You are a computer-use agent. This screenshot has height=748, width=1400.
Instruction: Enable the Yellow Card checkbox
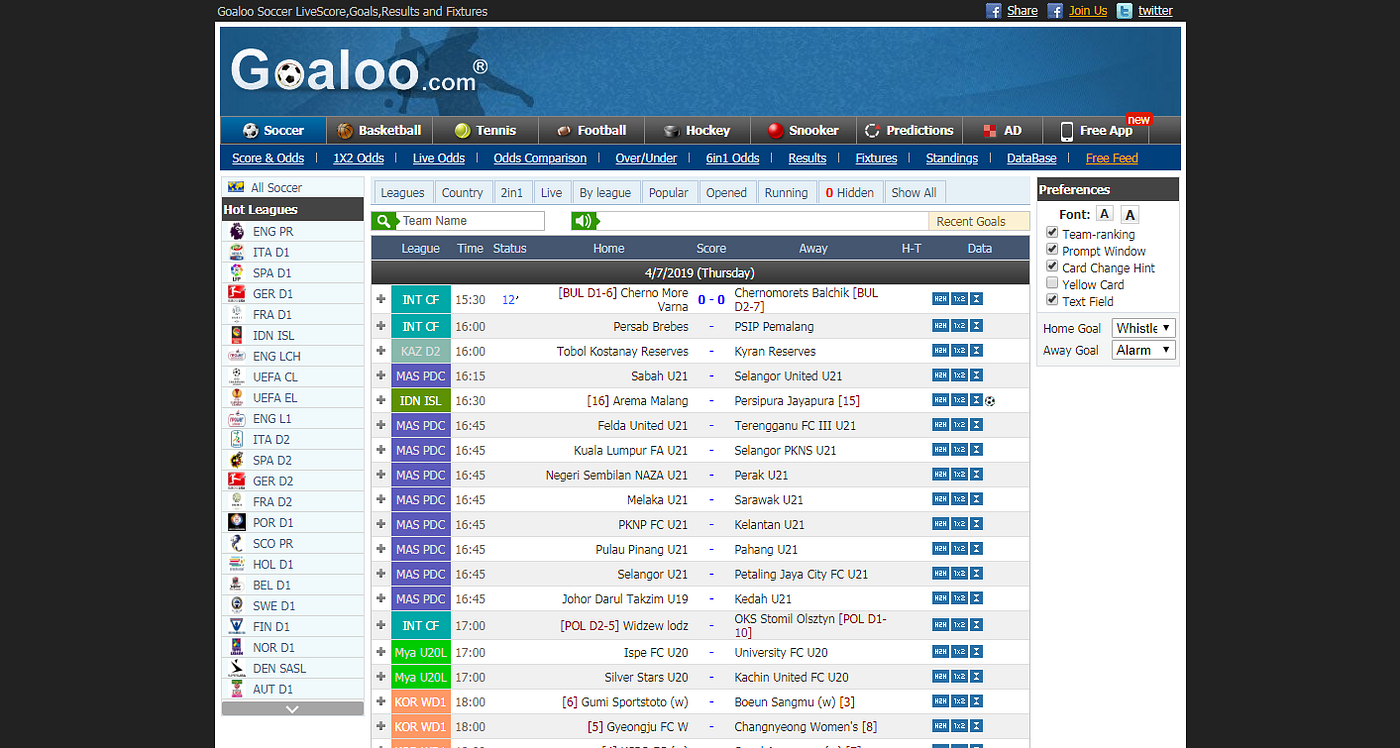tap(1052, 284)
